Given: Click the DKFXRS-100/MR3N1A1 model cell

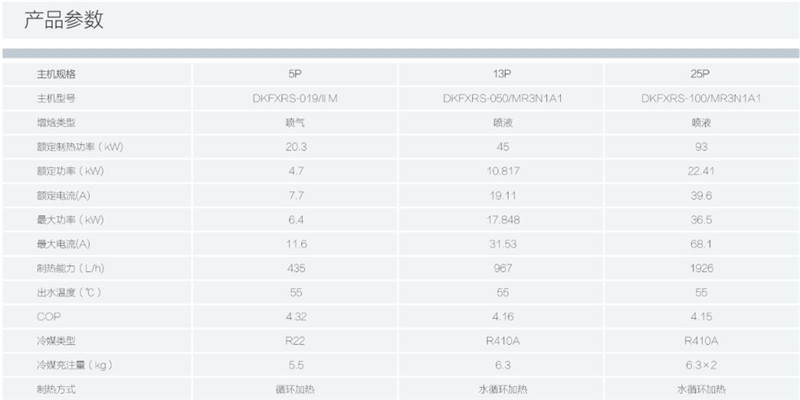Looking at the screenshot, I should point(700,98).
